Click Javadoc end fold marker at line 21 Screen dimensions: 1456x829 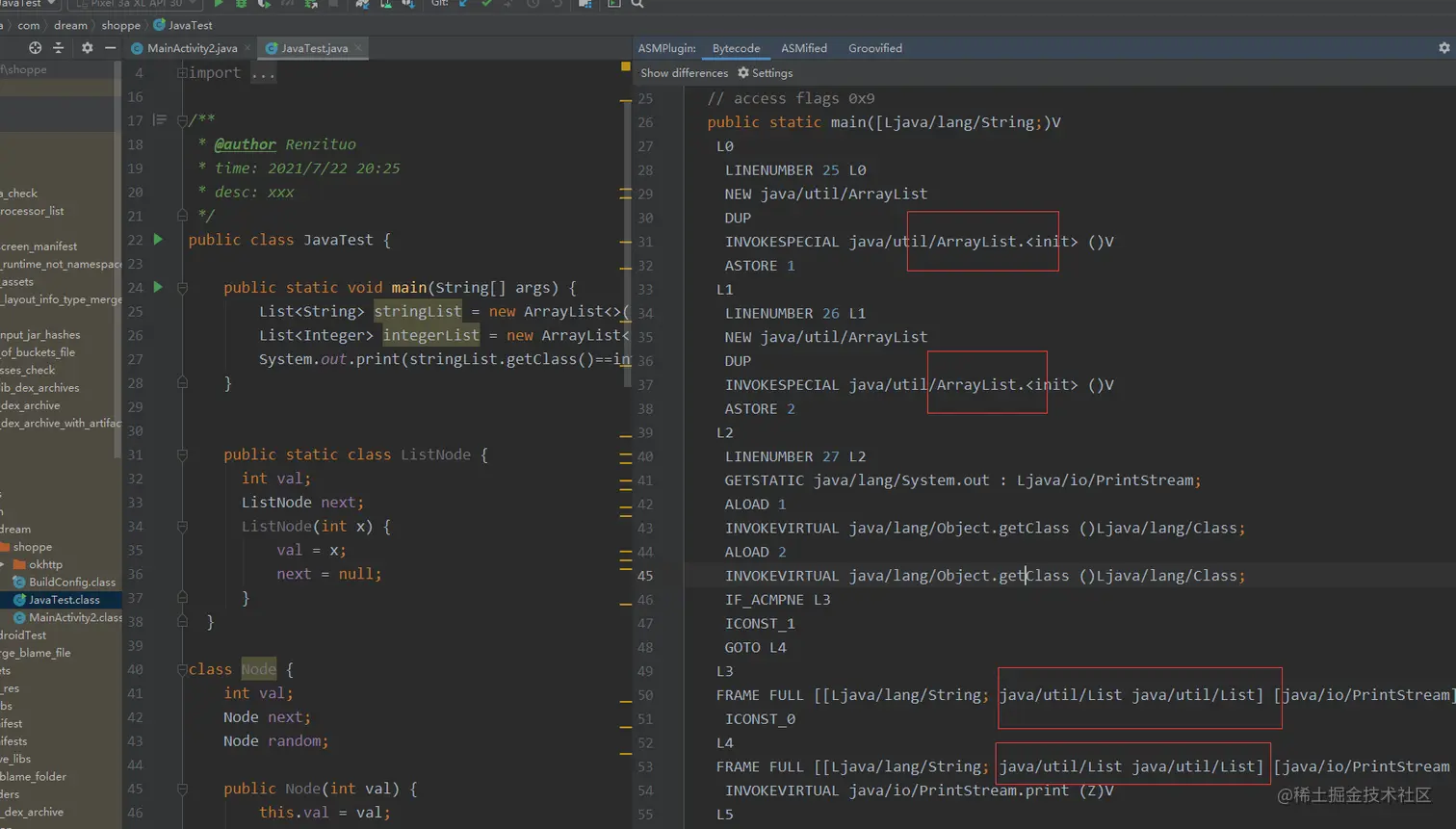pyautogui.click(x=182, y=216)
